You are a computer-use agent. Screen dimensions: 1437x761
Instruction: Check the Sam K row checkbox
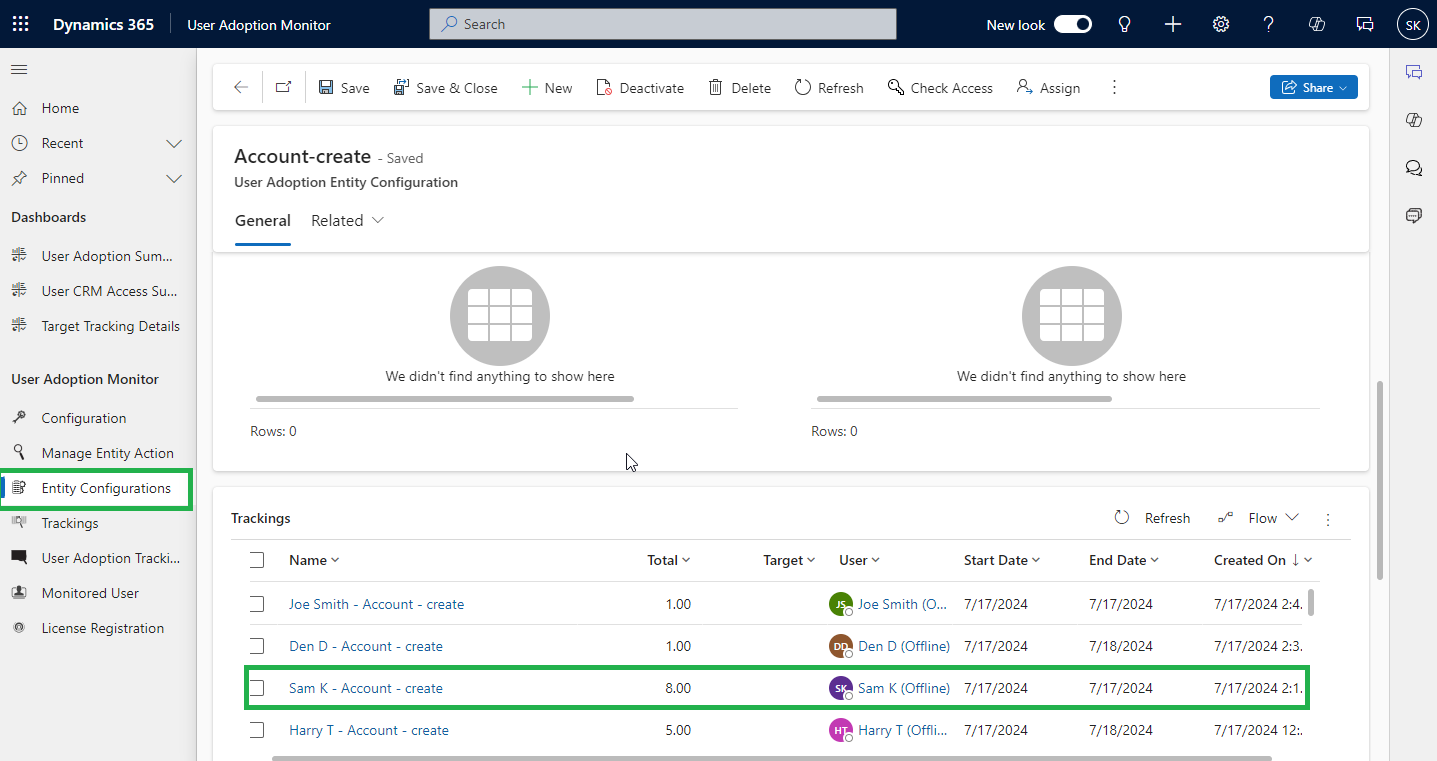pos(257,688)
